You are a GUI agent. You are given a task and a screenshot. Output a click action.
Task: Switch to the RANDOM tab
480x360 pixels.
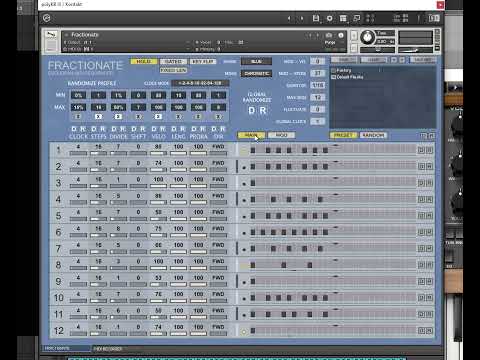tap(373, 135)
